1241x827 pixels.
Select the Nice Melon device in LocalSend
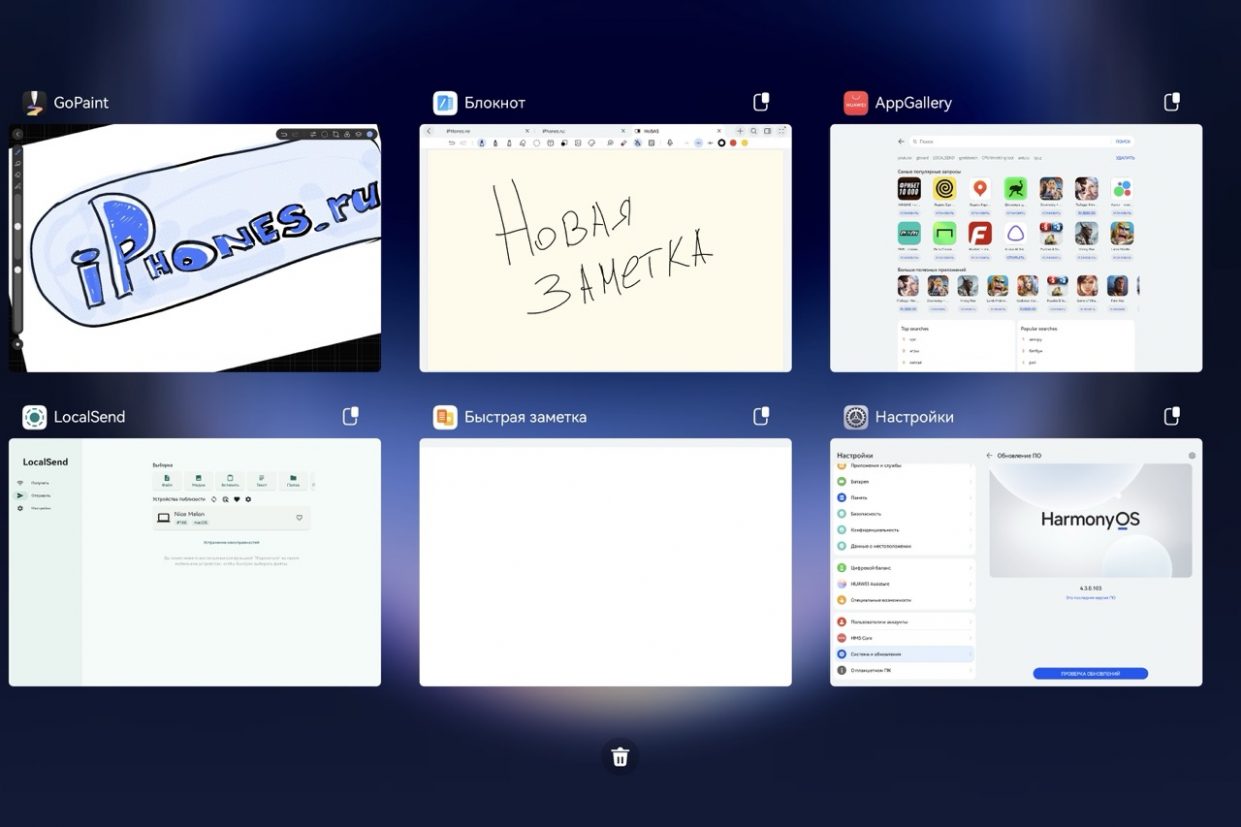230,517
